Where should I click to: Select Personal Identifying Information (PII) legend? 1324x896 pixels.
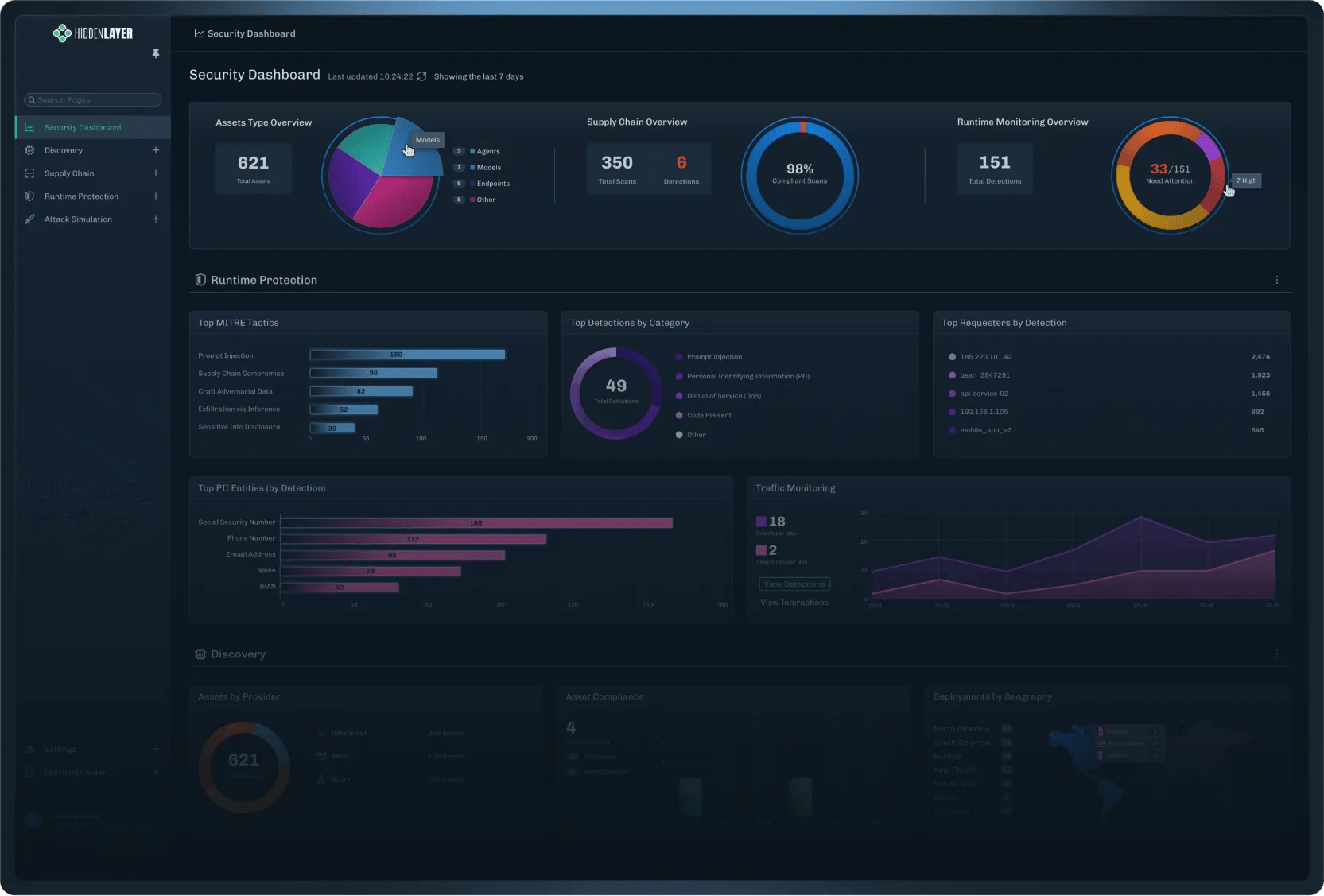coord(743,376)
